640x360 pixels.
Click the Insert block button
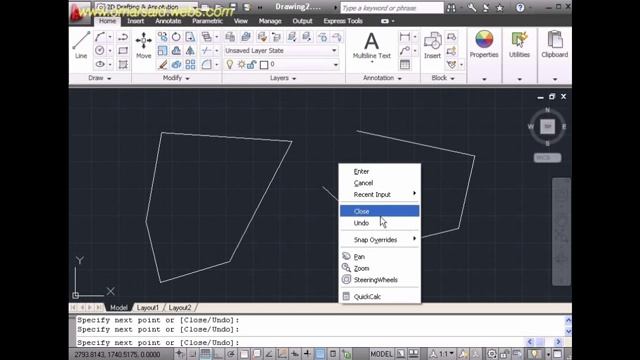(x=432, y=45)
